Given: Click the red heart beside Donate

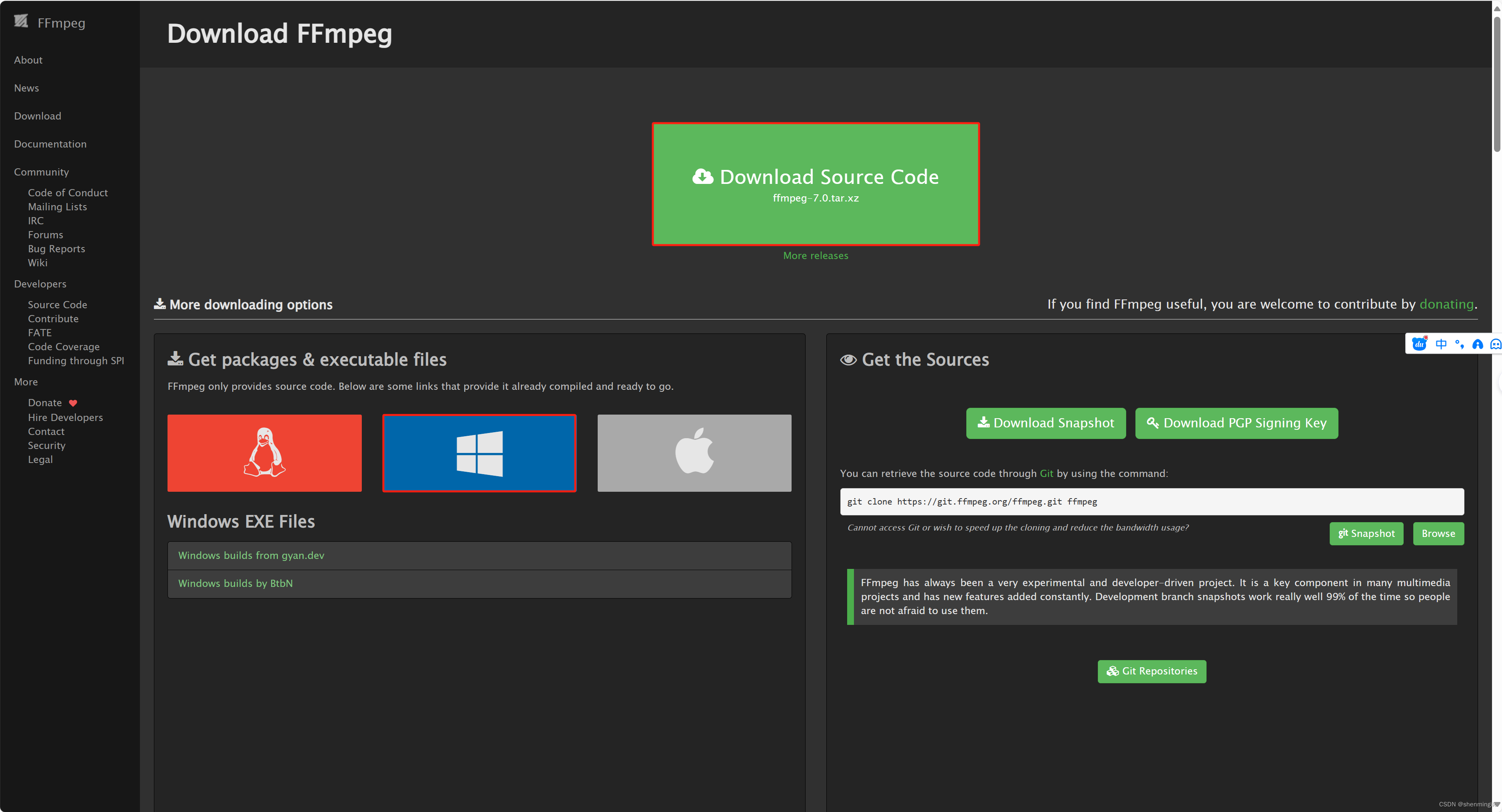Looking at the screenshot, I should (73, 403).
